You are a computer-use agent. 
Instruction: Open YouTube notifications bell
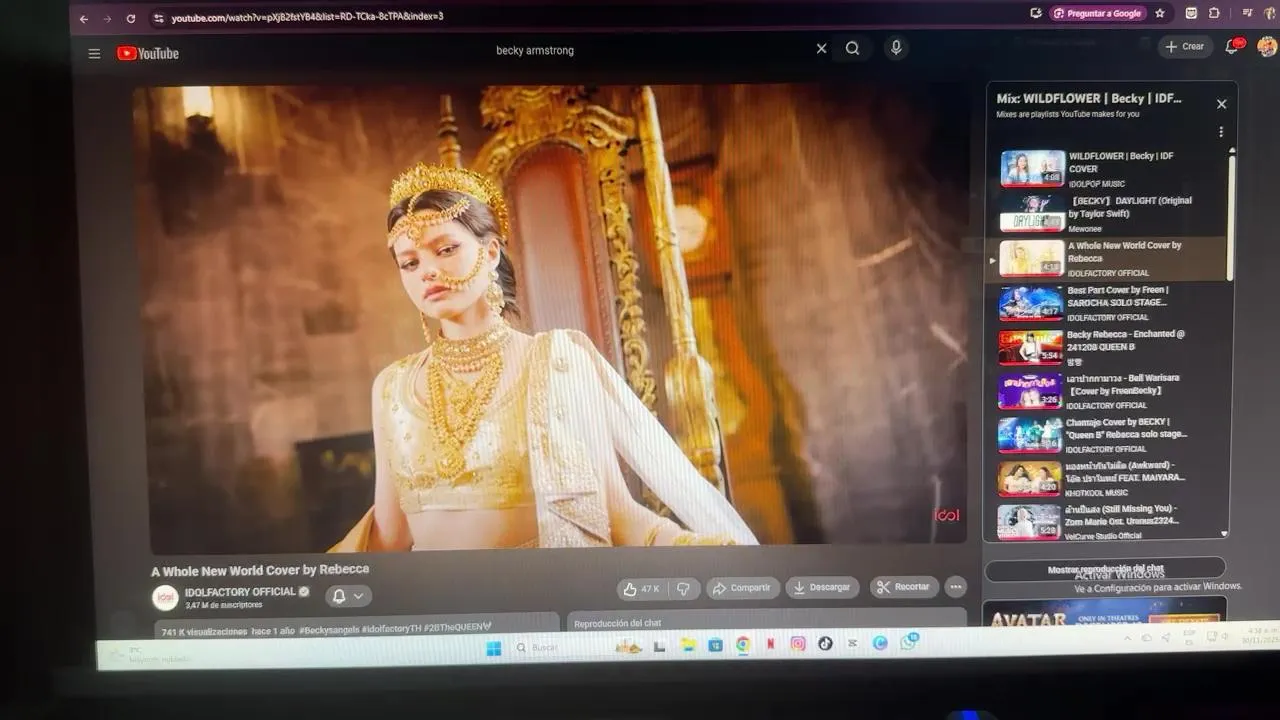click(x=1233, y=46)
